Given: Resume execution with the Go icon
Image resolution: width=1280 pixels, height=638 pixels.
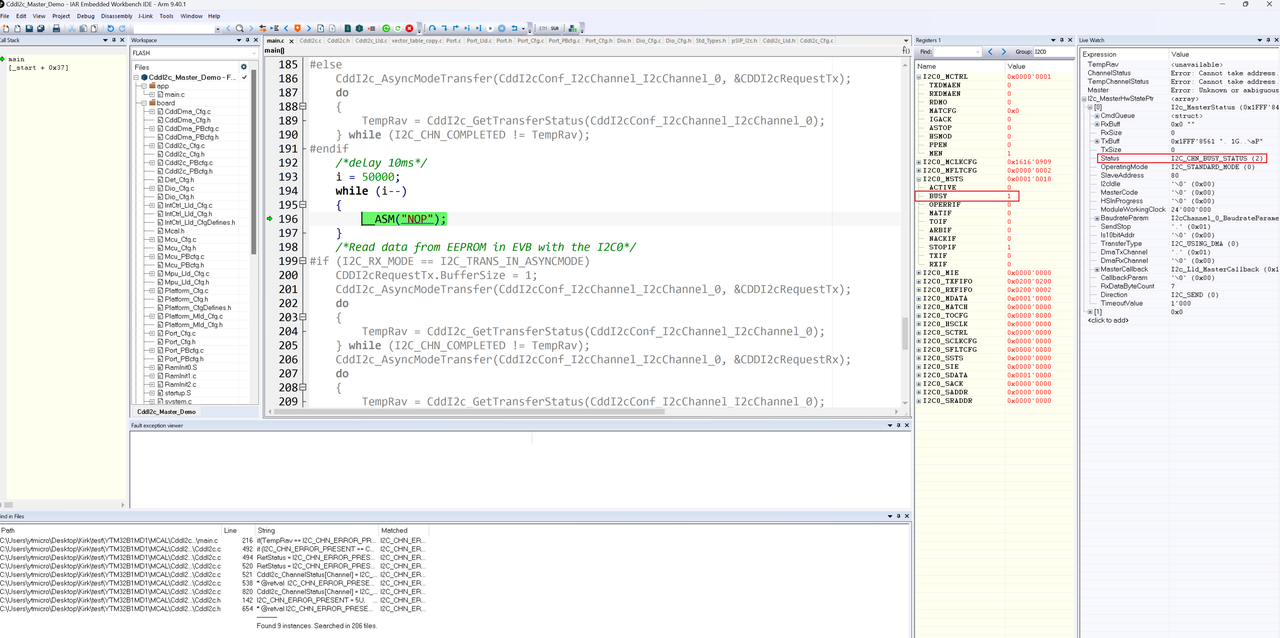Looking at the screenshot, I should 490,28.
